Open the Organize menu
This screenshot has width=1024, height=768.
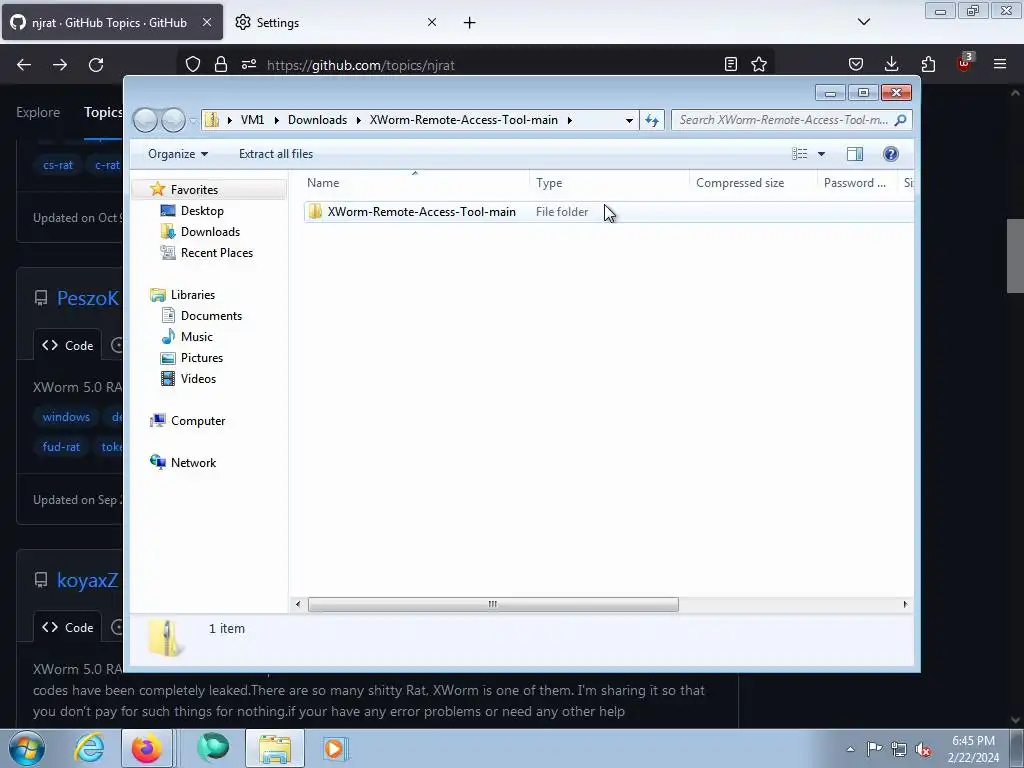[178, 154]
